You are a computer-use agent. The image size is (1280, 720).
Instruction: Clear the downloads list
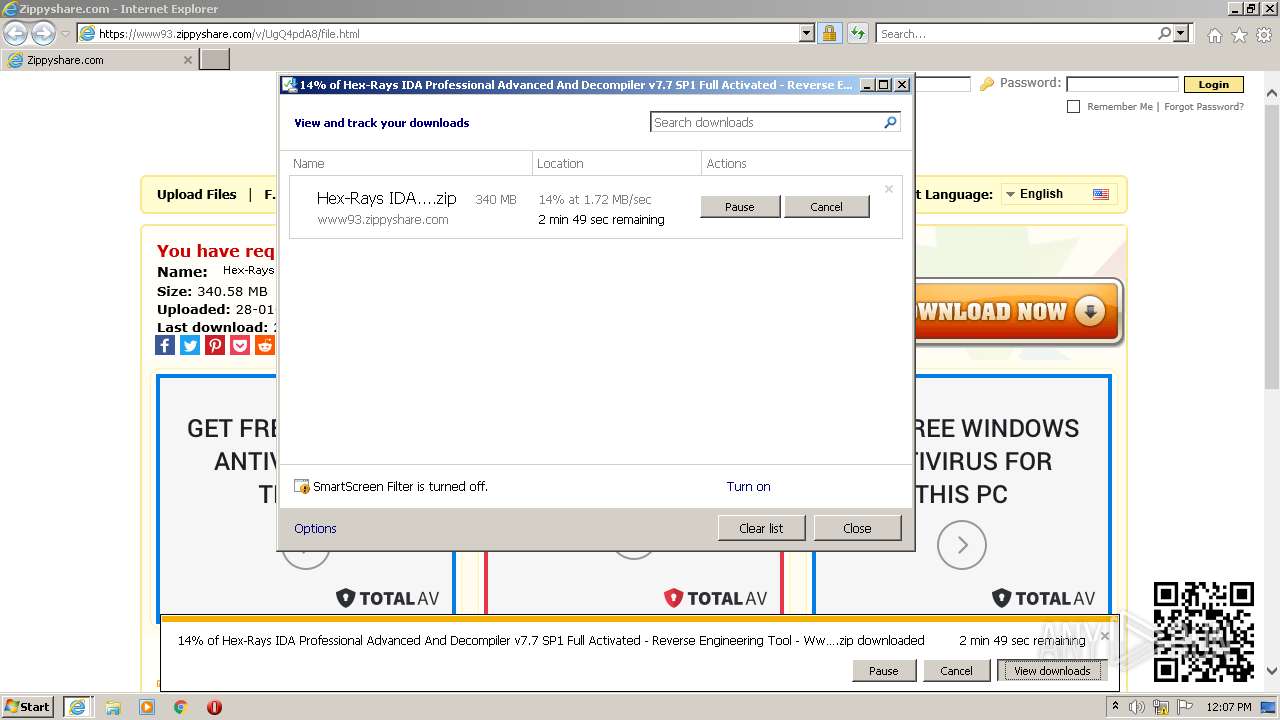point(761,528)
